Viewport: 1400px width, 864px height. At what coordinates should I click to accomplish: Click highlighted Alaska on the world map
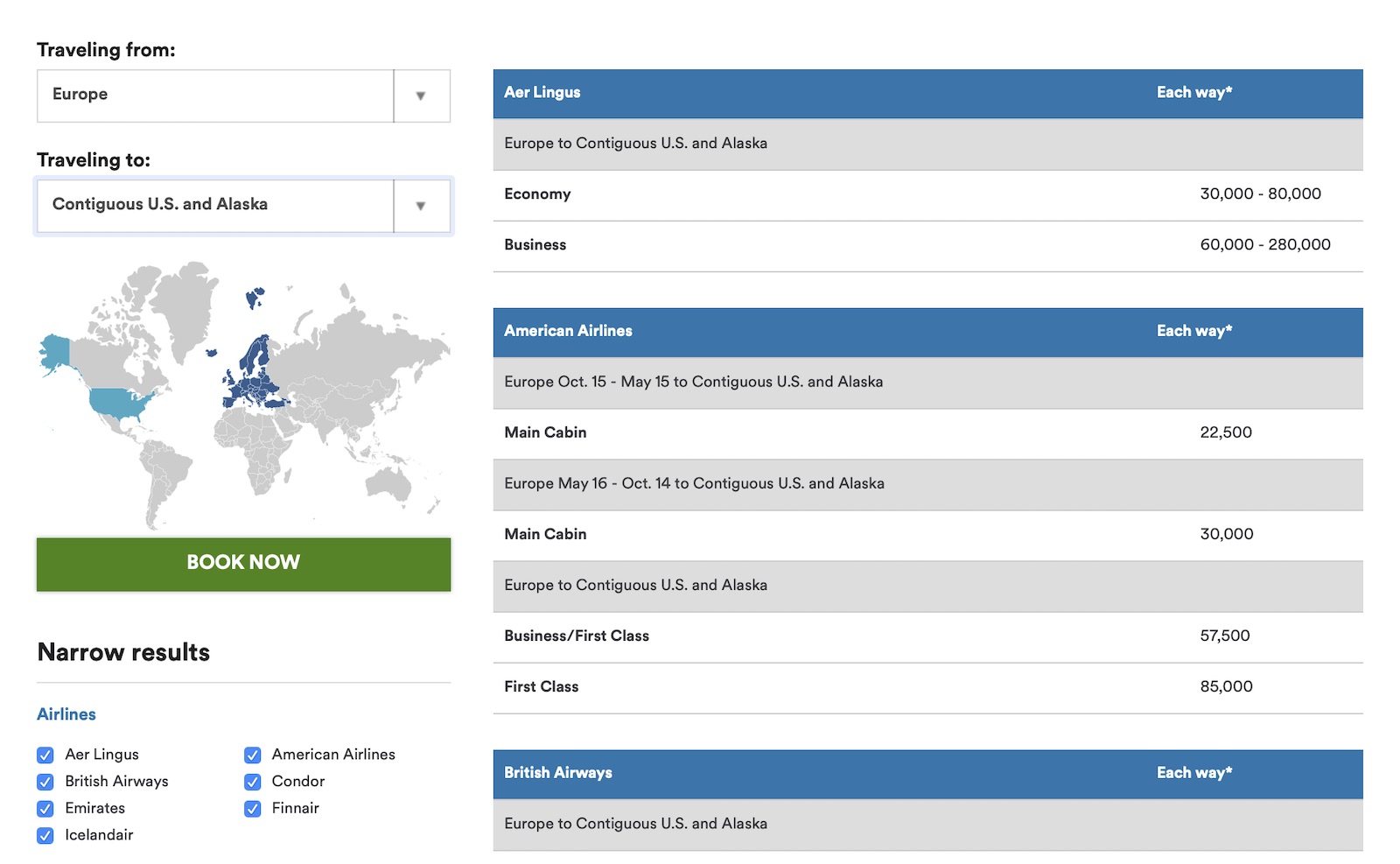tap(55, 352)
